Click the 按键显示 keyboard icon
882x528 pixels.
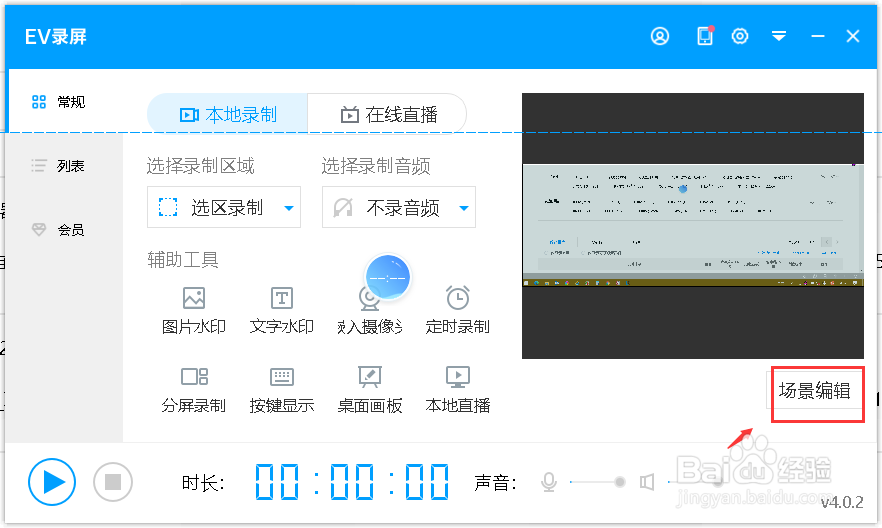tap(282, 377)
